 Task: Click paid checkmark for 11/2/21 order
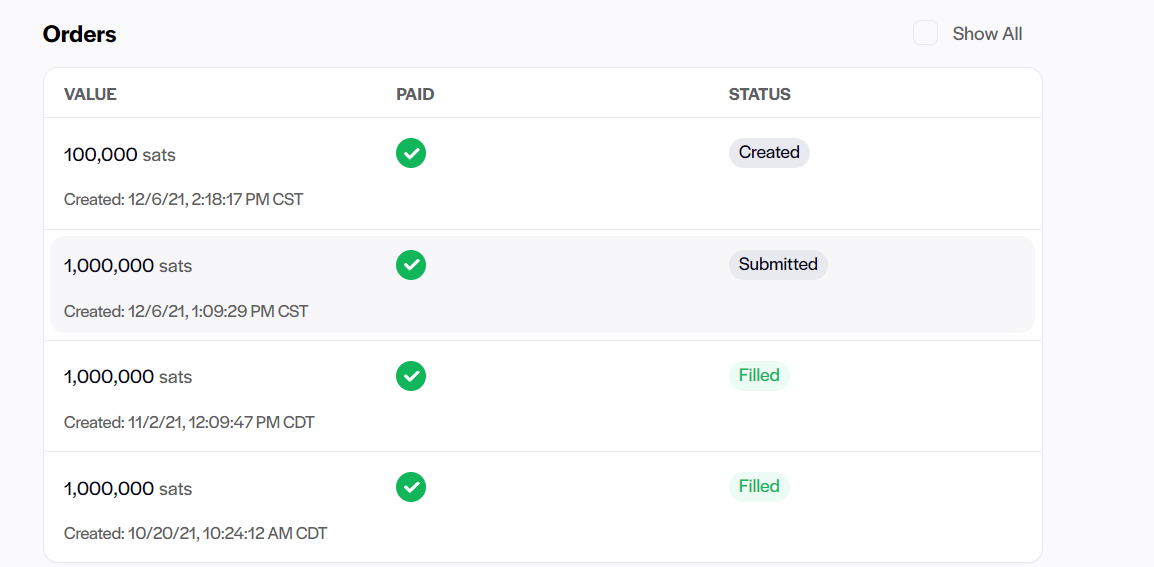[411, 376]
